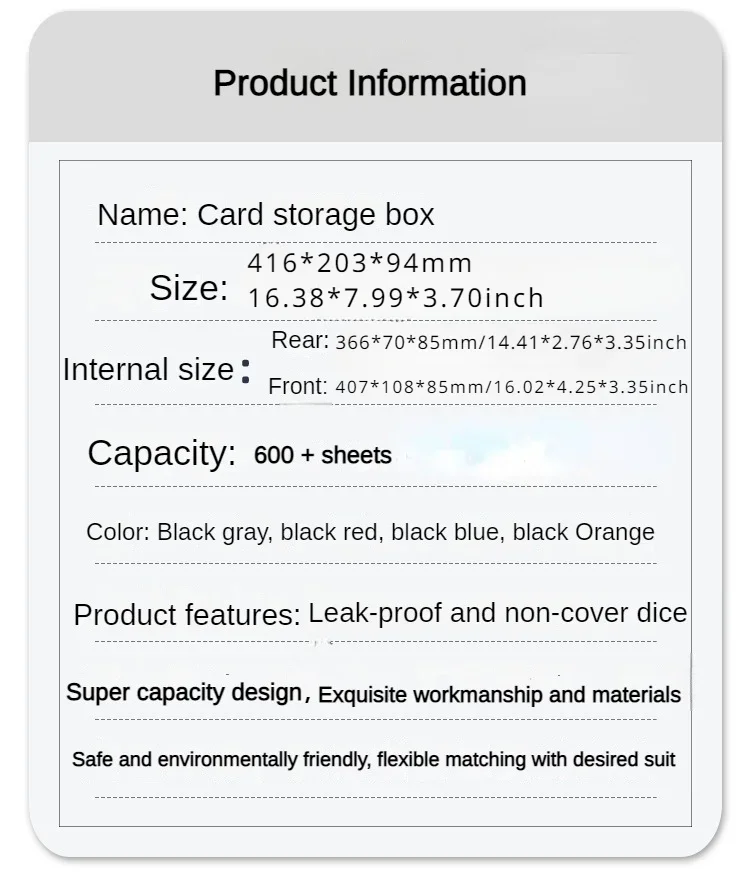Click the Product Information heading
This screenshot has width=750, height=891.
[370, 83]
